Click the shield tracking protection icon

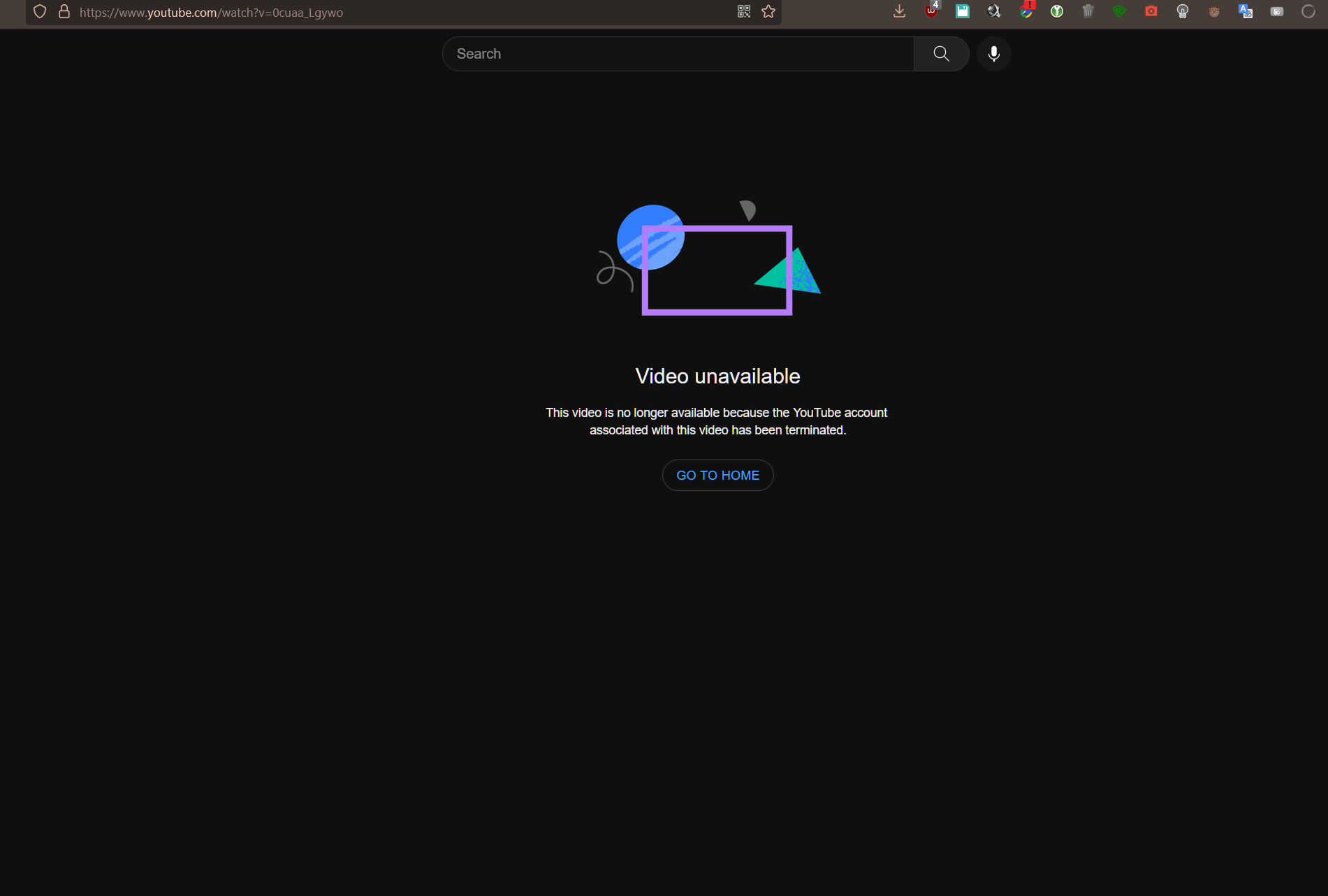pyautogui.click(x=40, y=12)
